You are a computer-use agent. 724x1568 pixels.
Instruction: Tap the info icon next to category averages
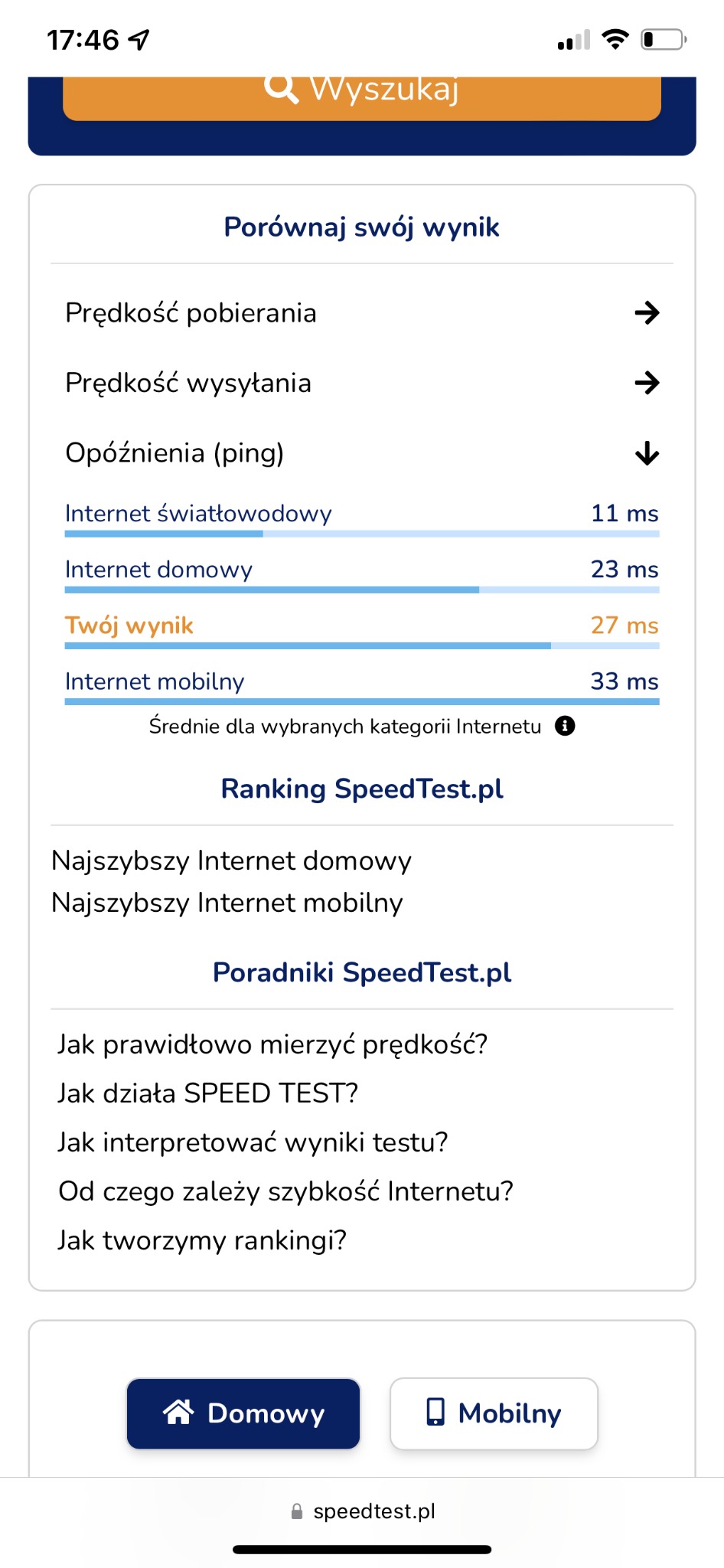pos(566,726)
